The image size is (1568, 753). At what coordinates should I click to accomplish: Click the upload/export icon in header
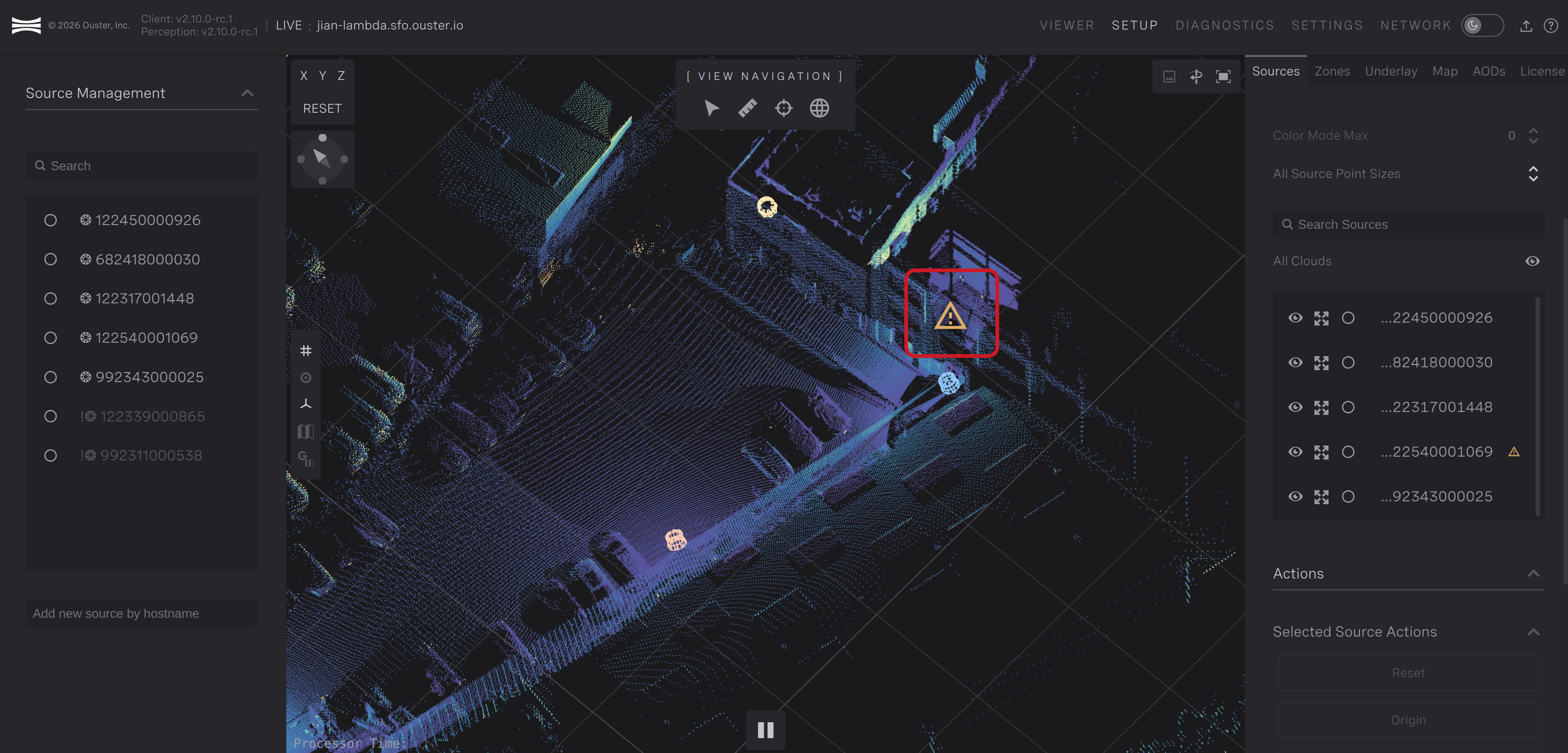click(1526, 25)
